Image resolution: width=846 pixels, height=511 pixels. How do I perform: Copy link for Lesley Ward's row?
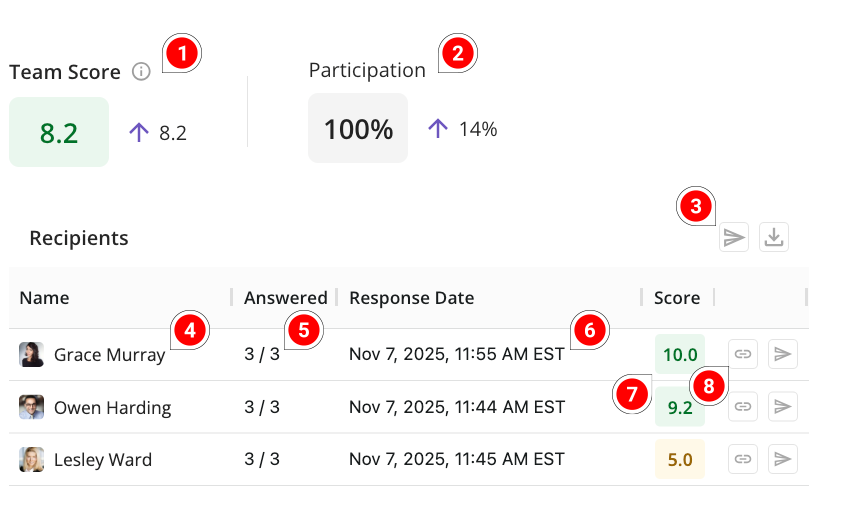[x=742, y=459]
